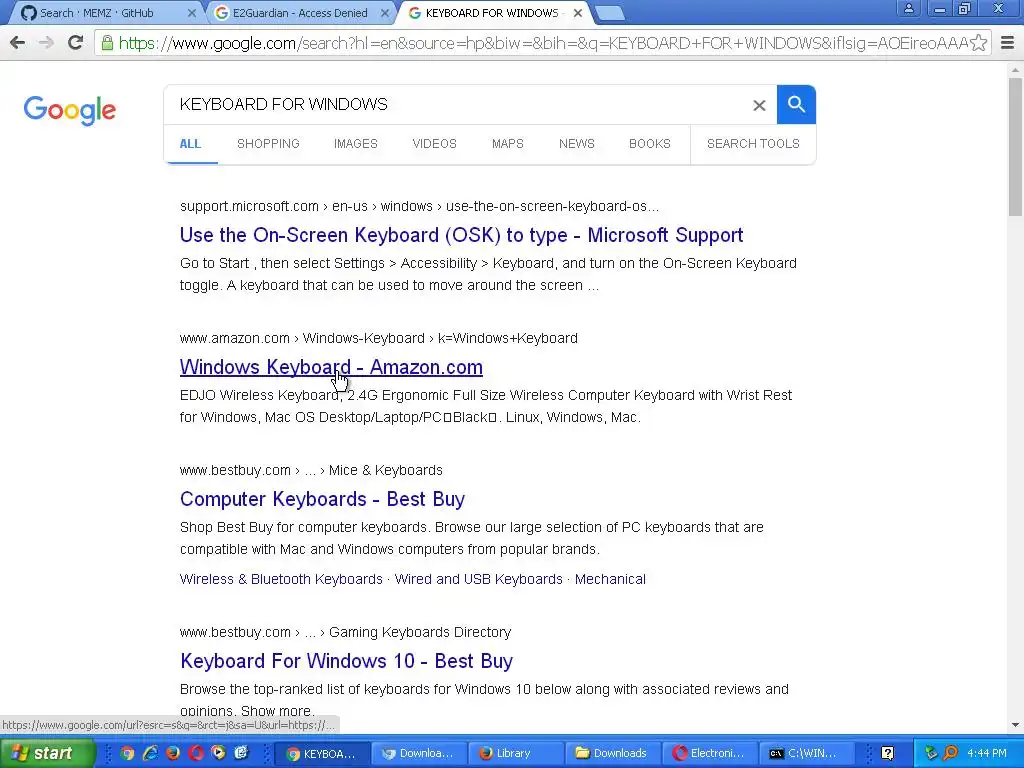Switch to the Downloa... taskbar window
The height and width of the screenshot is (768, 1024).
point(419,753)
